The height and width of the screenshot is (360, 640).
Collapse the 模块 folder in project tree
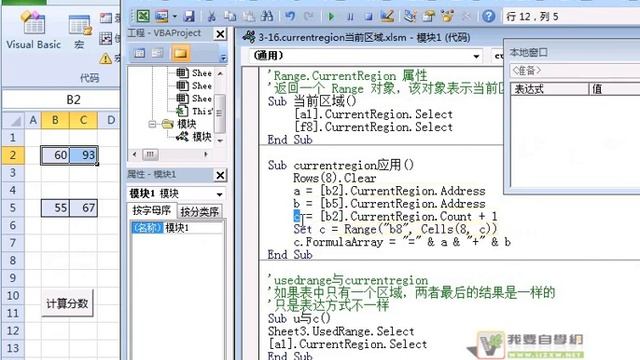pos(152,124)
